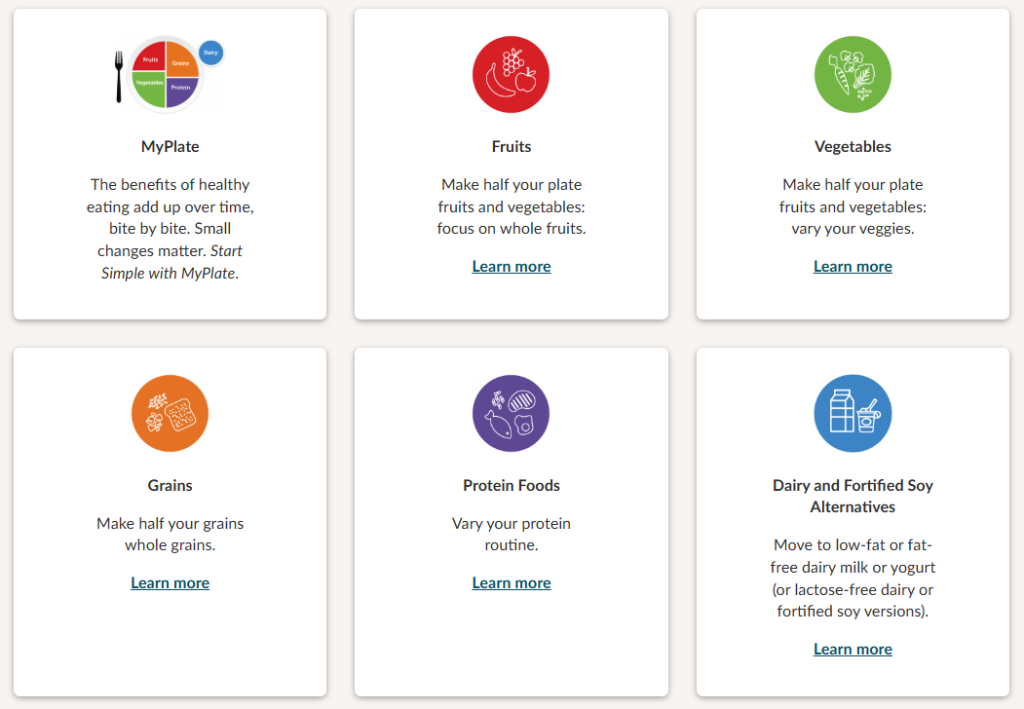Open Learn more for Dairy and Soy

[x=853, y=649]
